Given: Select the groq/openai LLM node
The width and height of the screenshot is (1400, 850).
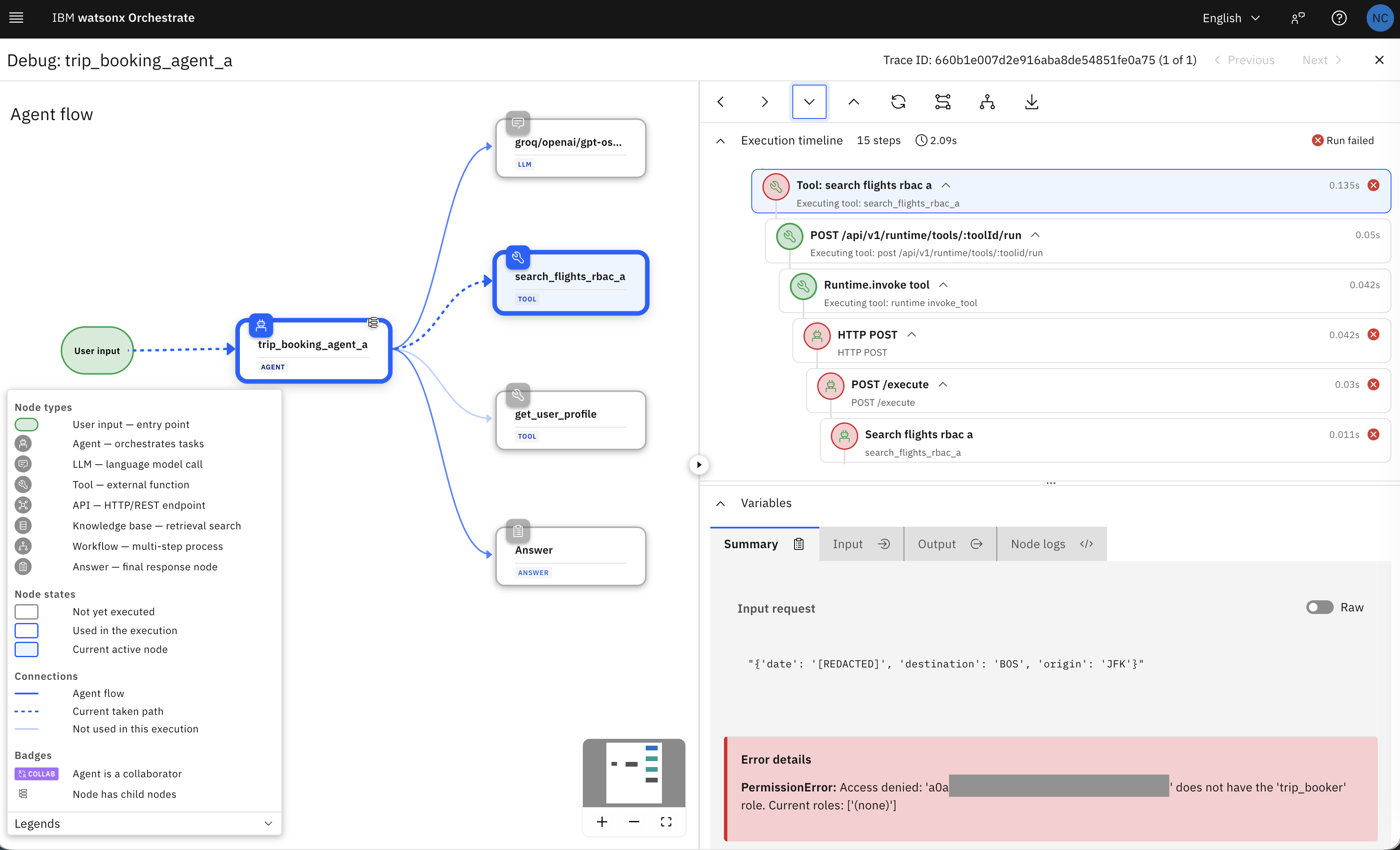Looking at the screenshot, I should point(570,148).
